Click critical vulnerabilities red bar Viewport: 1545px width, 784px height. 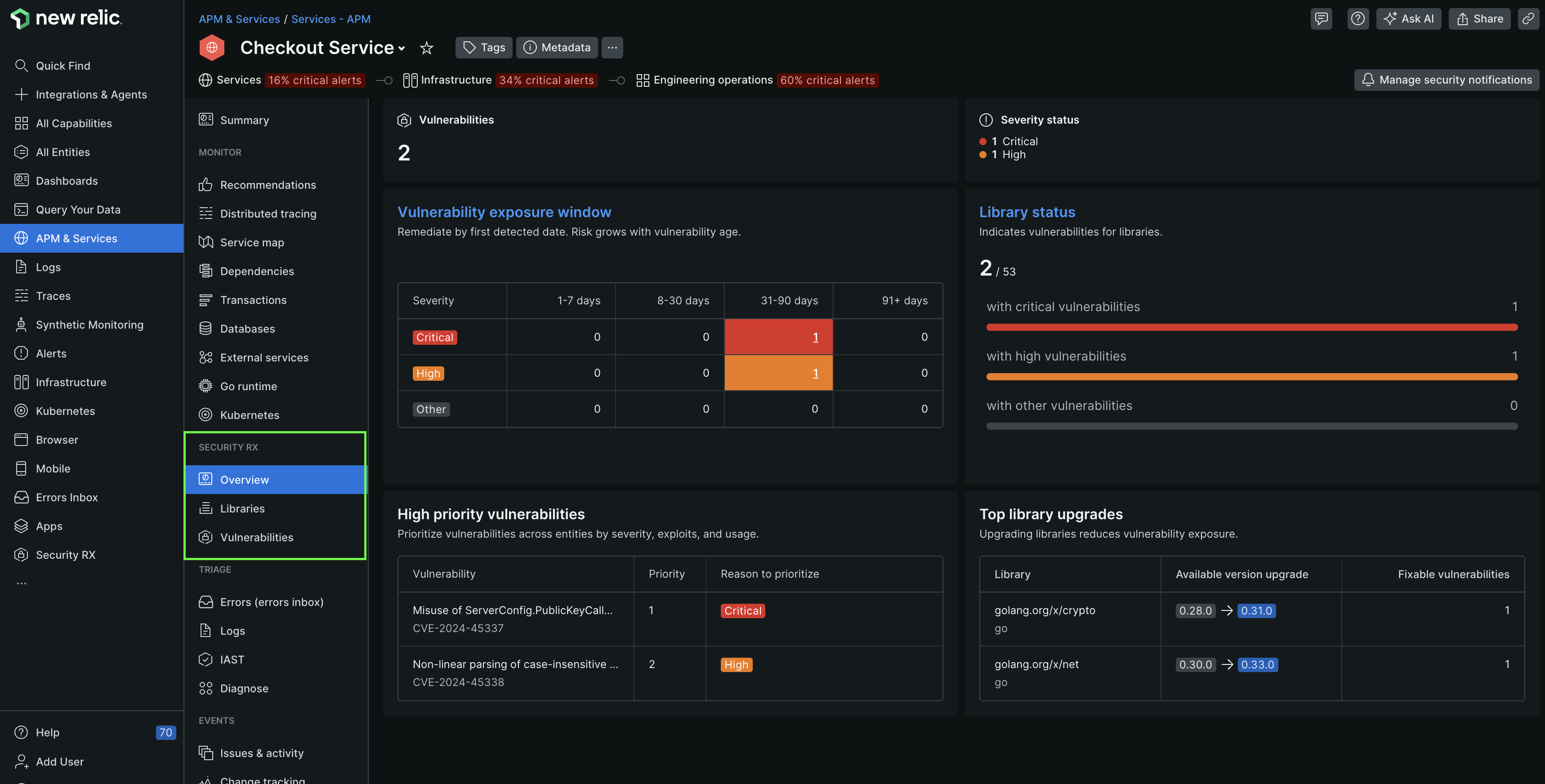[1252, 328]
